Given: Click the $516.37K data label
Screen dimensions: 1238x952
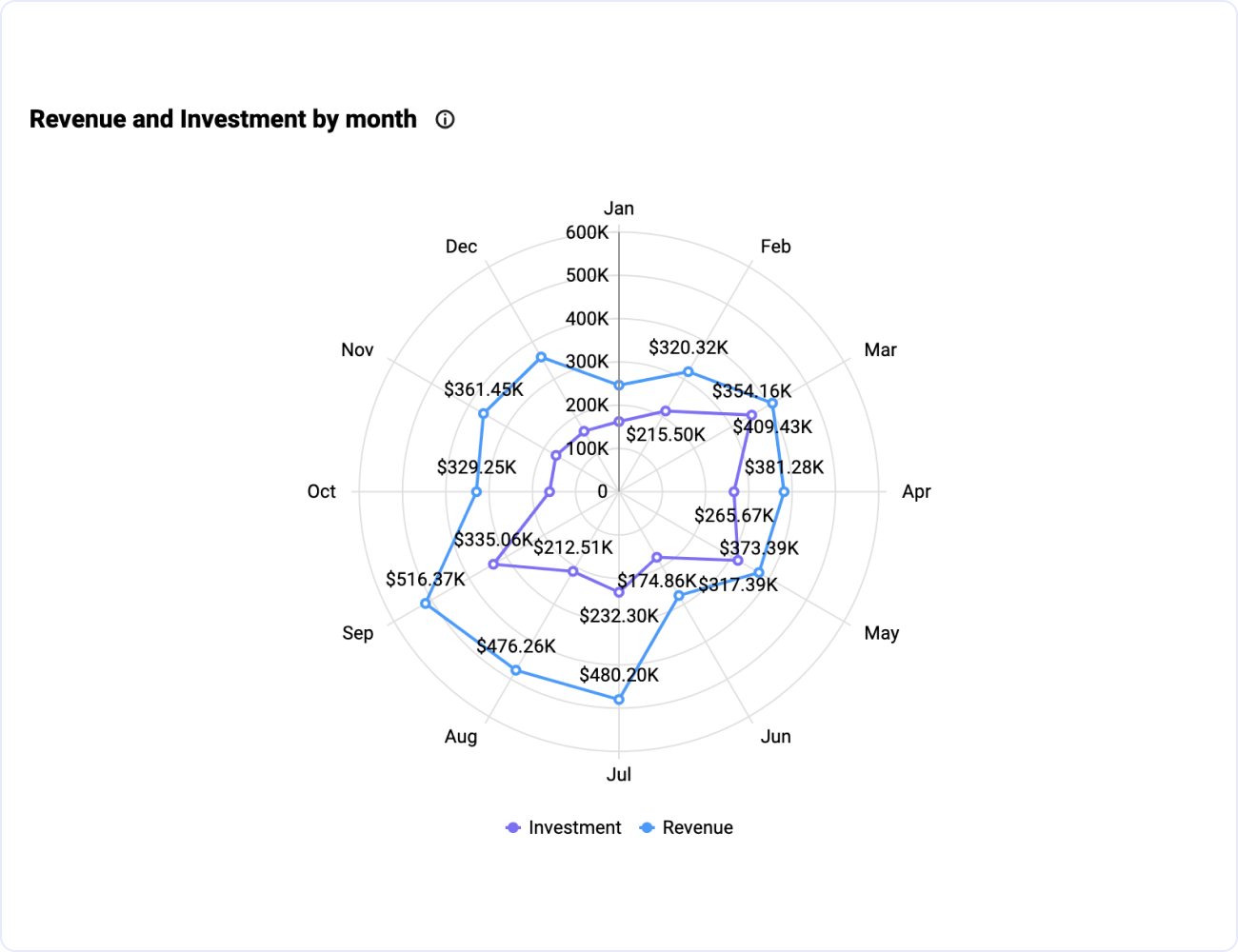Looking at the screenshot, I should click(x=426, y=579).
